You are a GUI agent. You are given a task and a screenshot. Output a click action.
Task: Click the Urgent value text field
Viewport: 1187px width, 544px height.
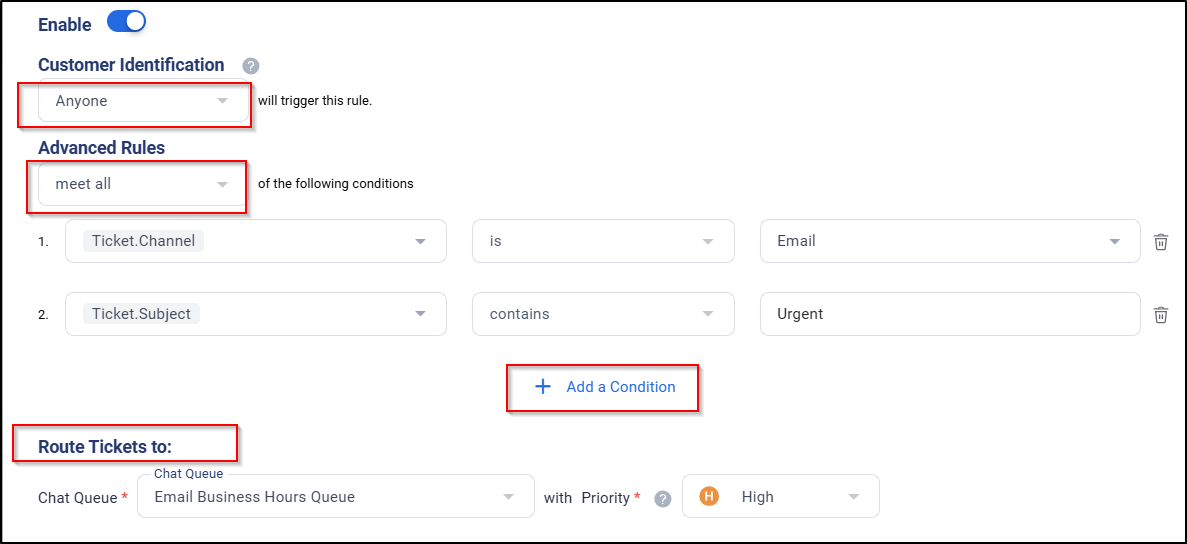[x=950, y=314]
